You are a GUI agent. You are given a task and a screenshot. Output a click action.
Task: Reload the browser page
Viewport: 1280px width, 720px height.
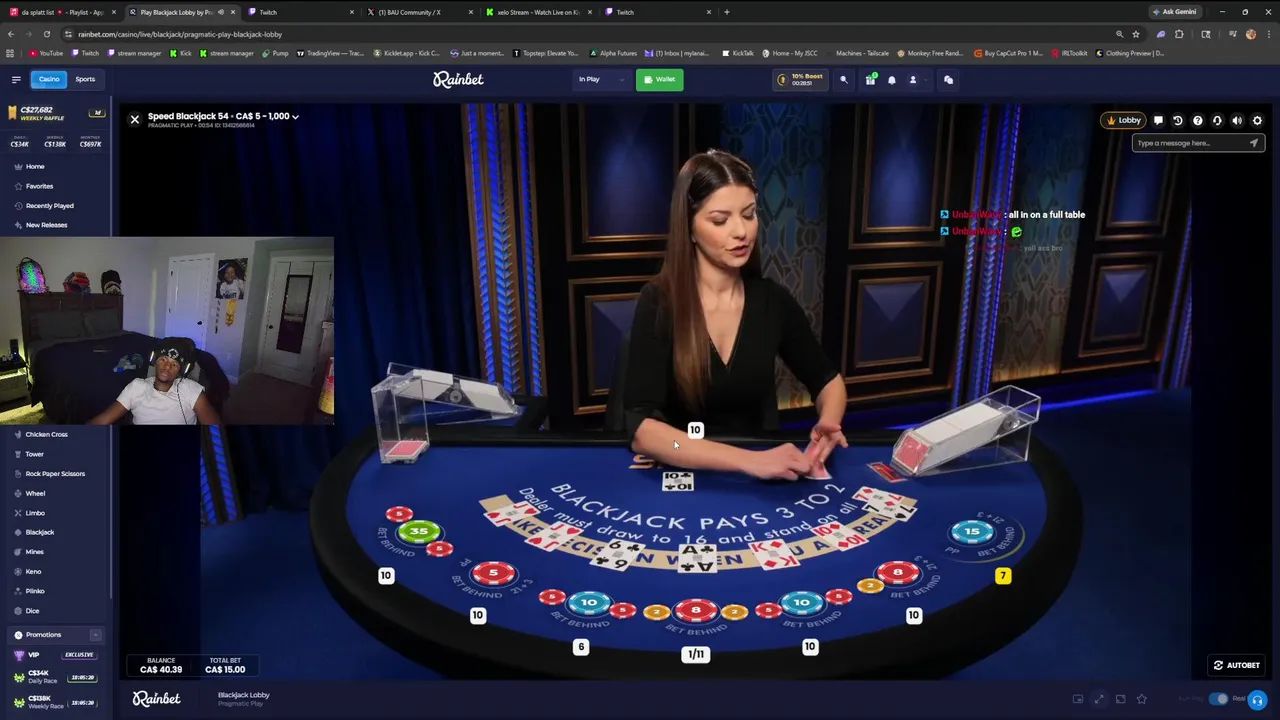tap(46, 34)
